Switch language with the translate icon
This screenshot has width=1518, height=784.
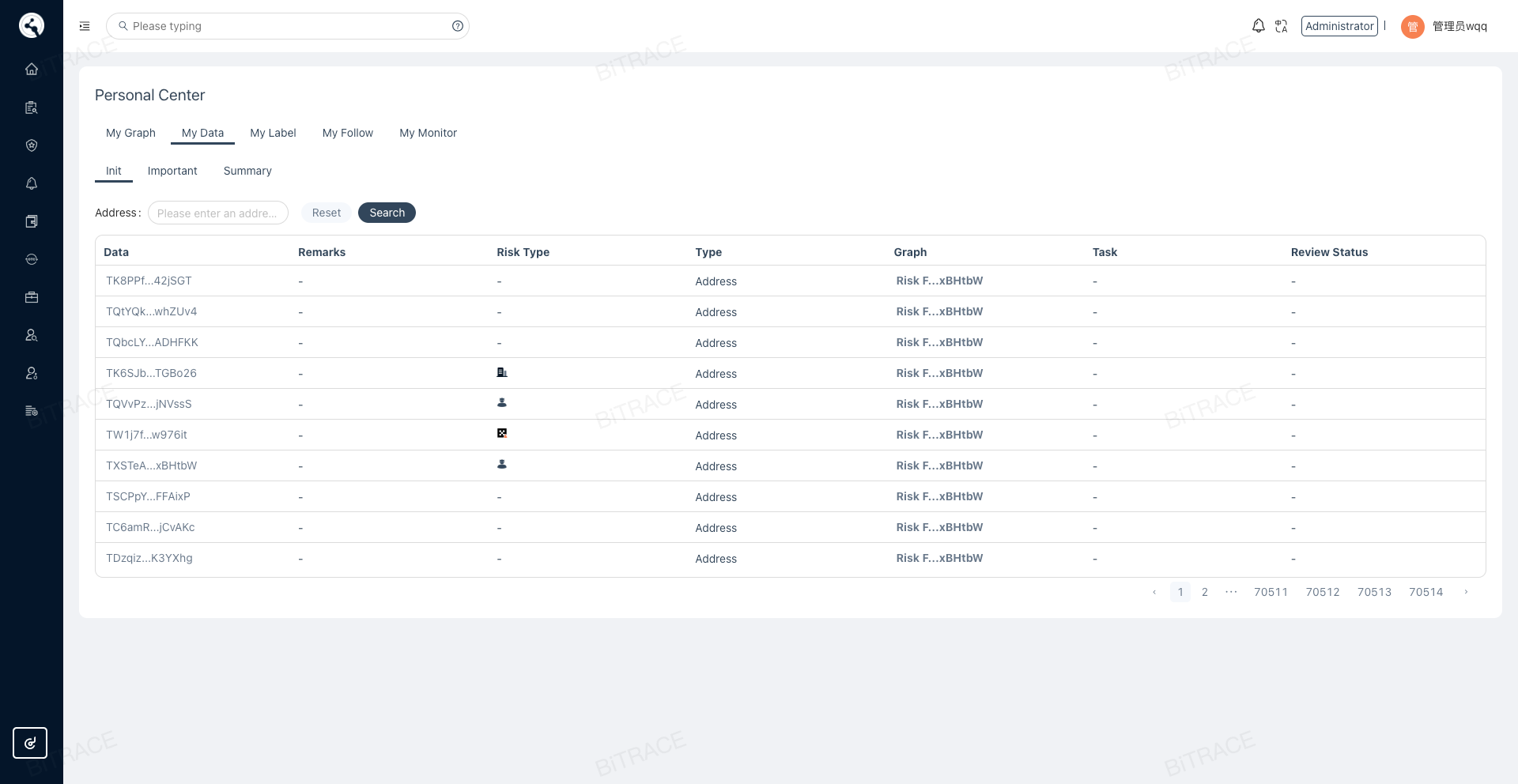tap(1282, 26)
